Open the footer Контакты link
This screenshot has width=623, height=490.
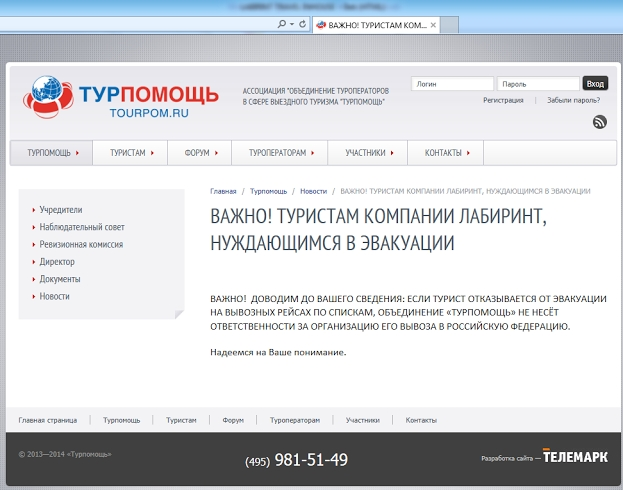(x=421, y=420)
